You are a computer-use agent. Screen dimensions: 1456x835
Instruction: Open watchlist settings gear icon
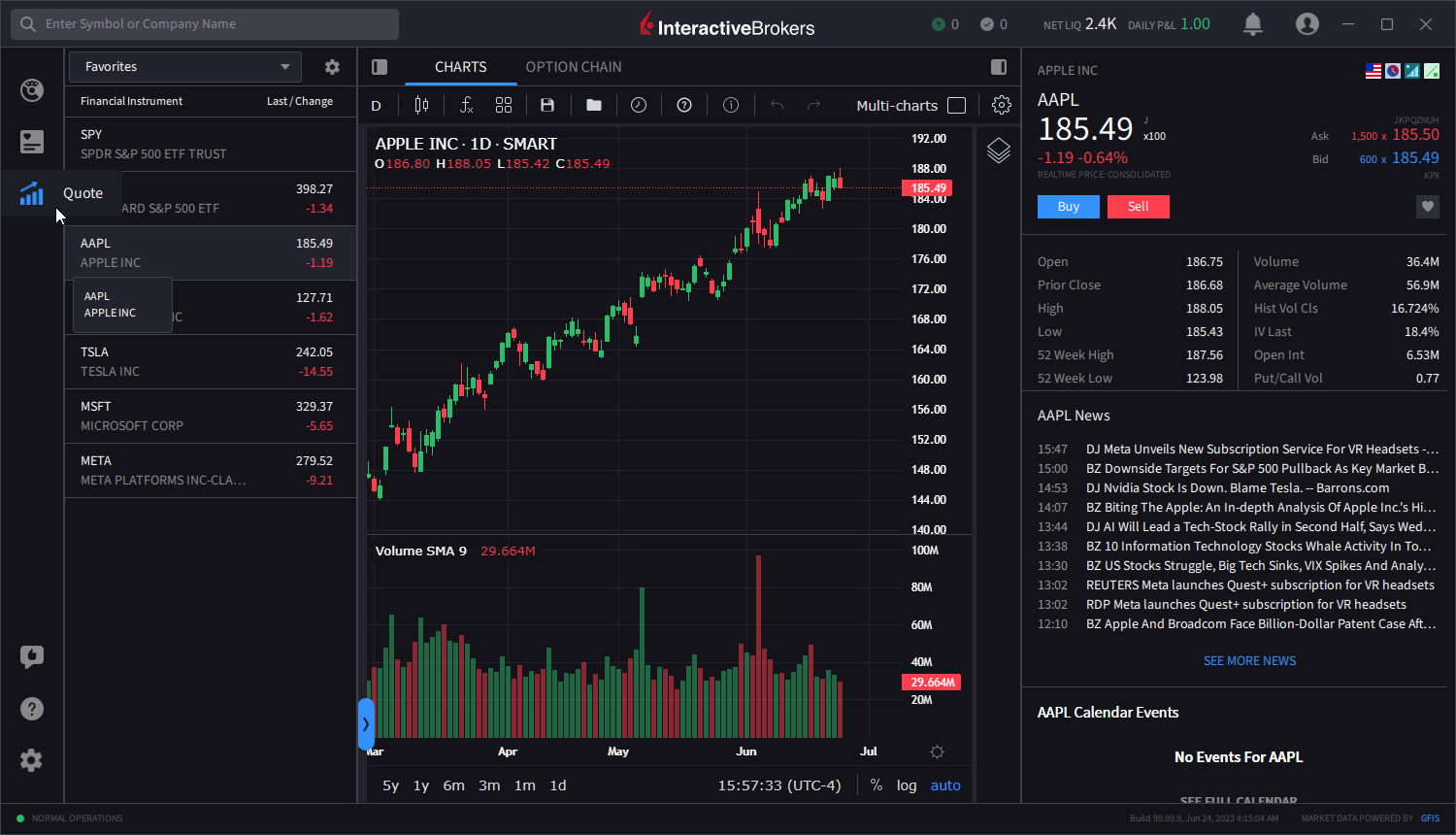[x=332, y=67]
